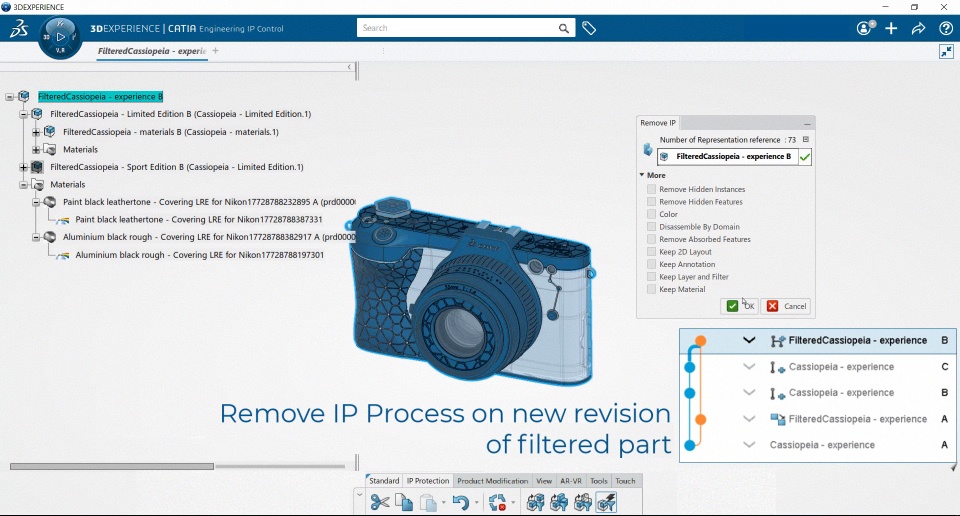Select the Cut scissors tool

pos(380,503)
